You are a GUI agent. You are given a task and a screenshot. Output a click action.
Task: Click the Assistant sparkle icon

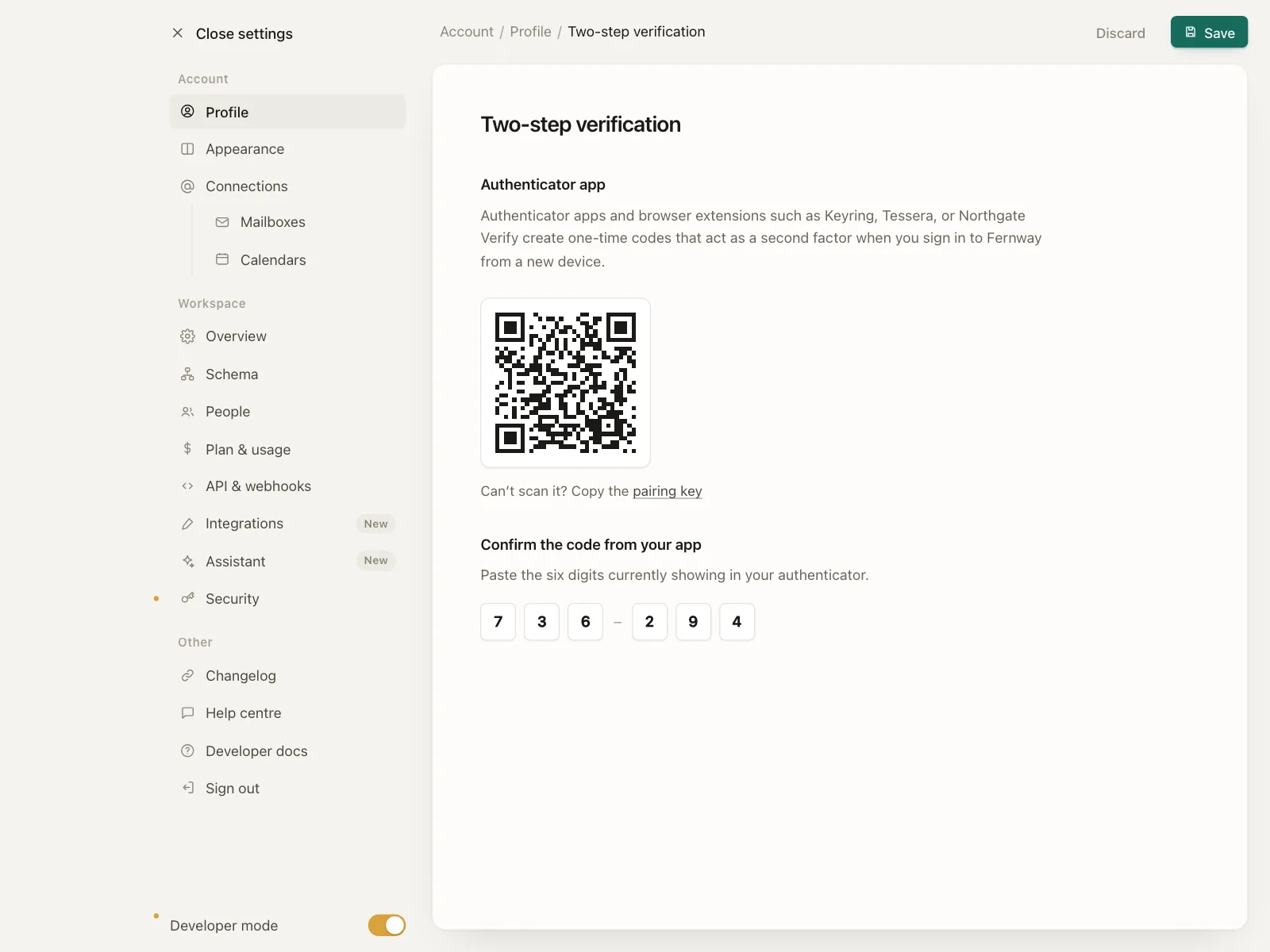point(187,561)
